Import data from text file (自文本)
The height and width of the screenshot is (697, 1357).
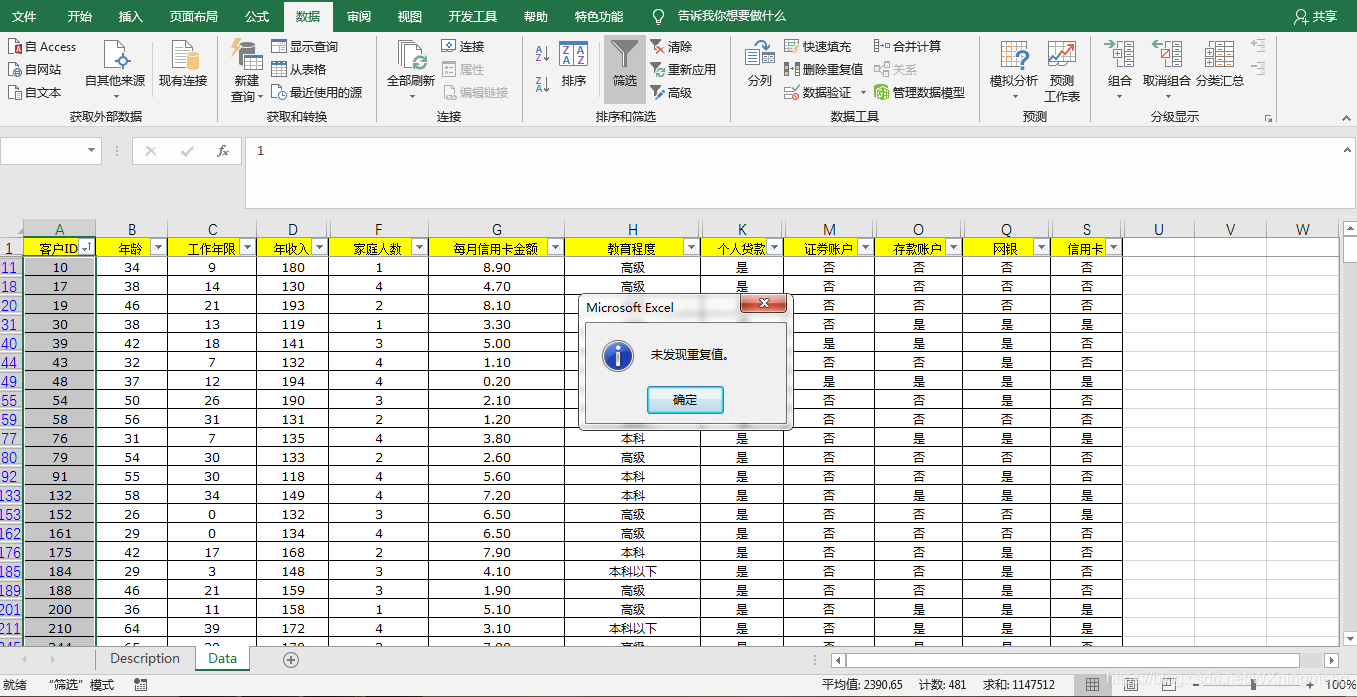pyautogui.click(x=36, y=93)
